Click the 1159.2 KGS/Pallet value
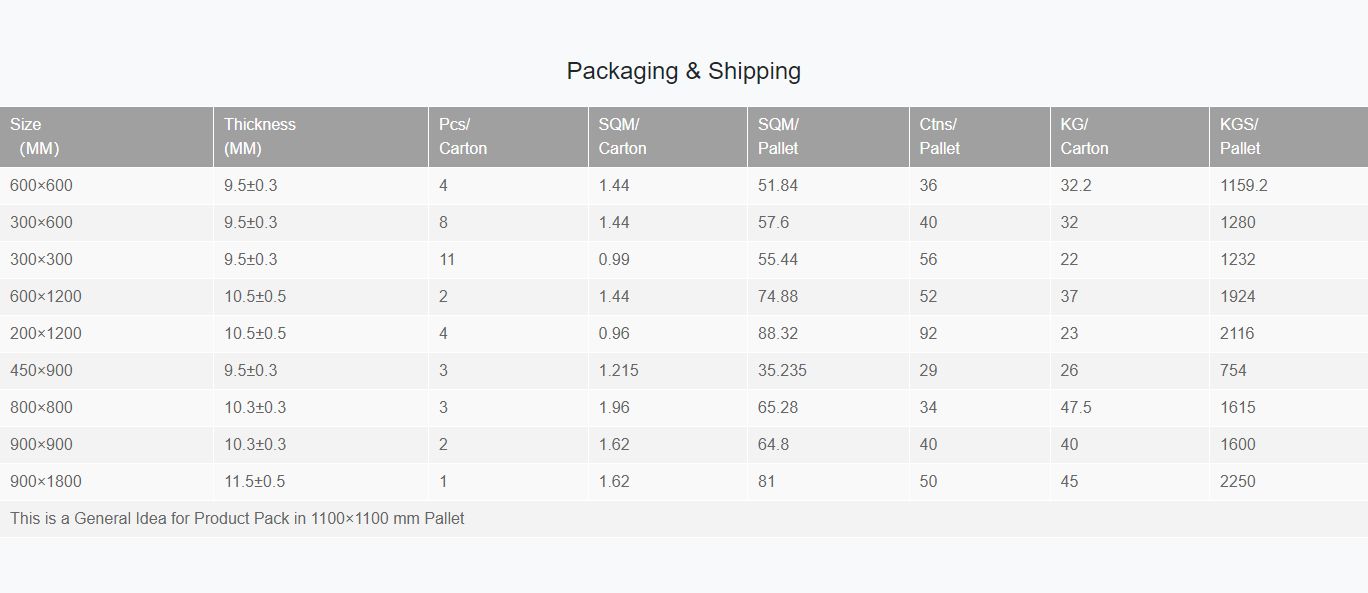1368x593 pixels. click(x=1244, y=186)
